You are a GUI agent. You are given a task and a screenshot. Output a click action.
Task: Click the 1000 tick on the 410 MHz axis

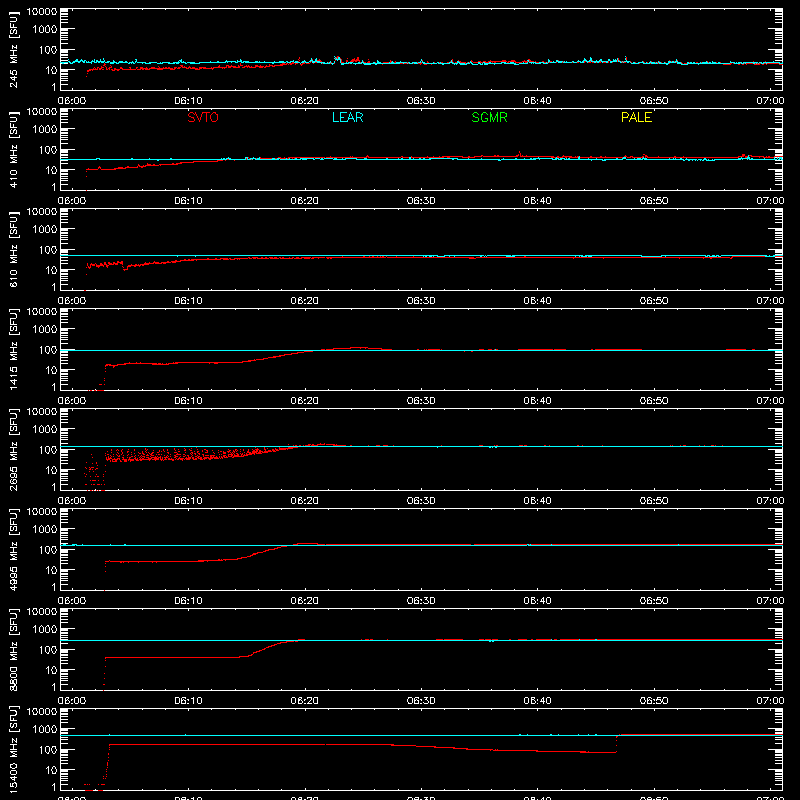[x=45, y=130]
